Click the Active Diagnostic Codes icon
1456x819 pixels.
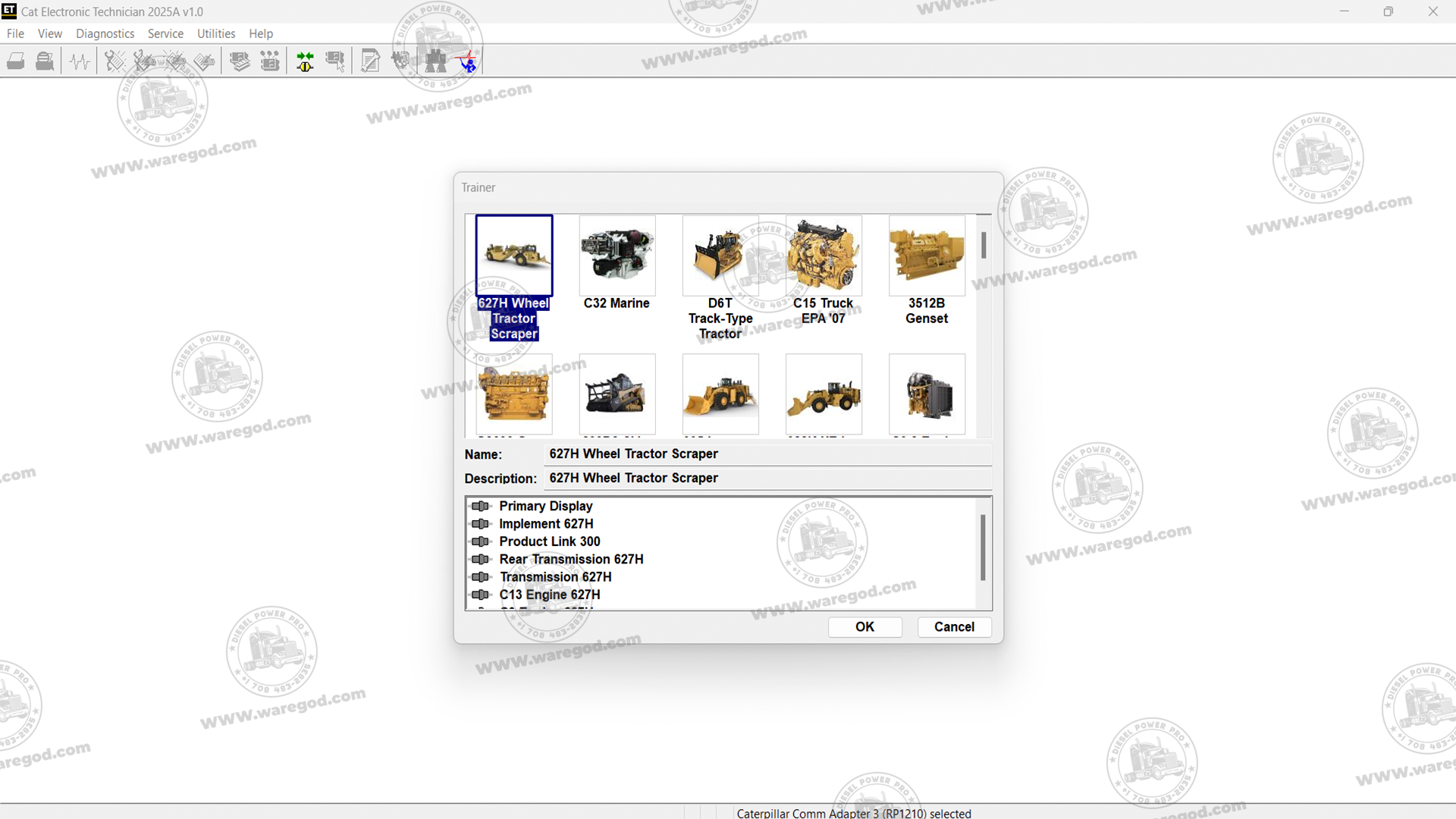115,61
